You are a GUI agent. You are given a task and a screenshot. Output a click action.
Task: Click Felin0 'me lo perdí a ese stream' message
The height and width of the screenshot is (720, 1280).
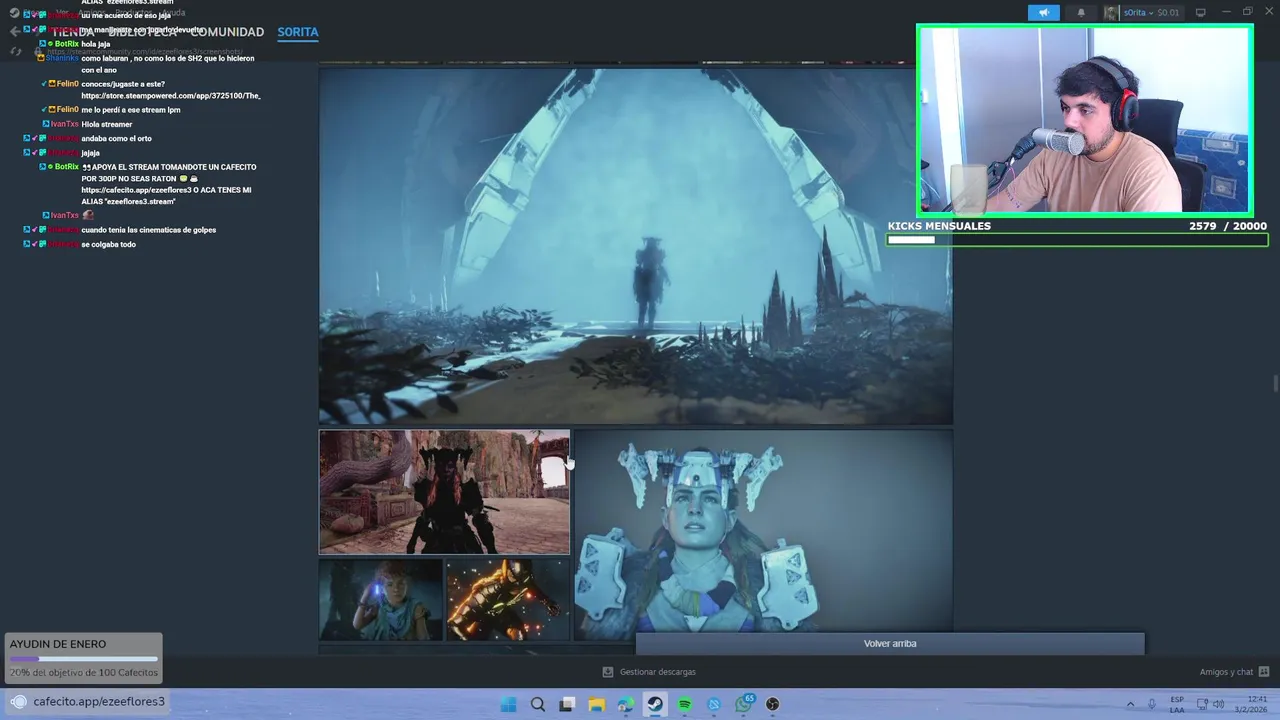(x=131, y=109)
